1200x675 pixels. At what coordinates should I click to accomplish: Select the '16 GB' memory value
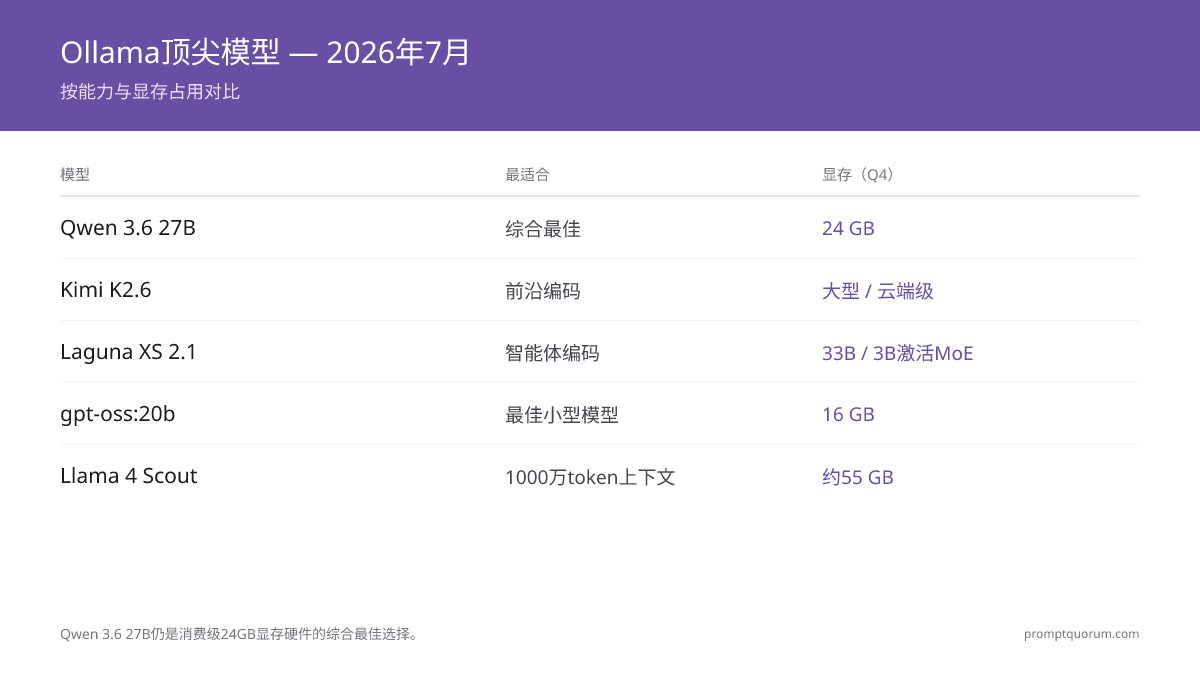click(848, 415)
